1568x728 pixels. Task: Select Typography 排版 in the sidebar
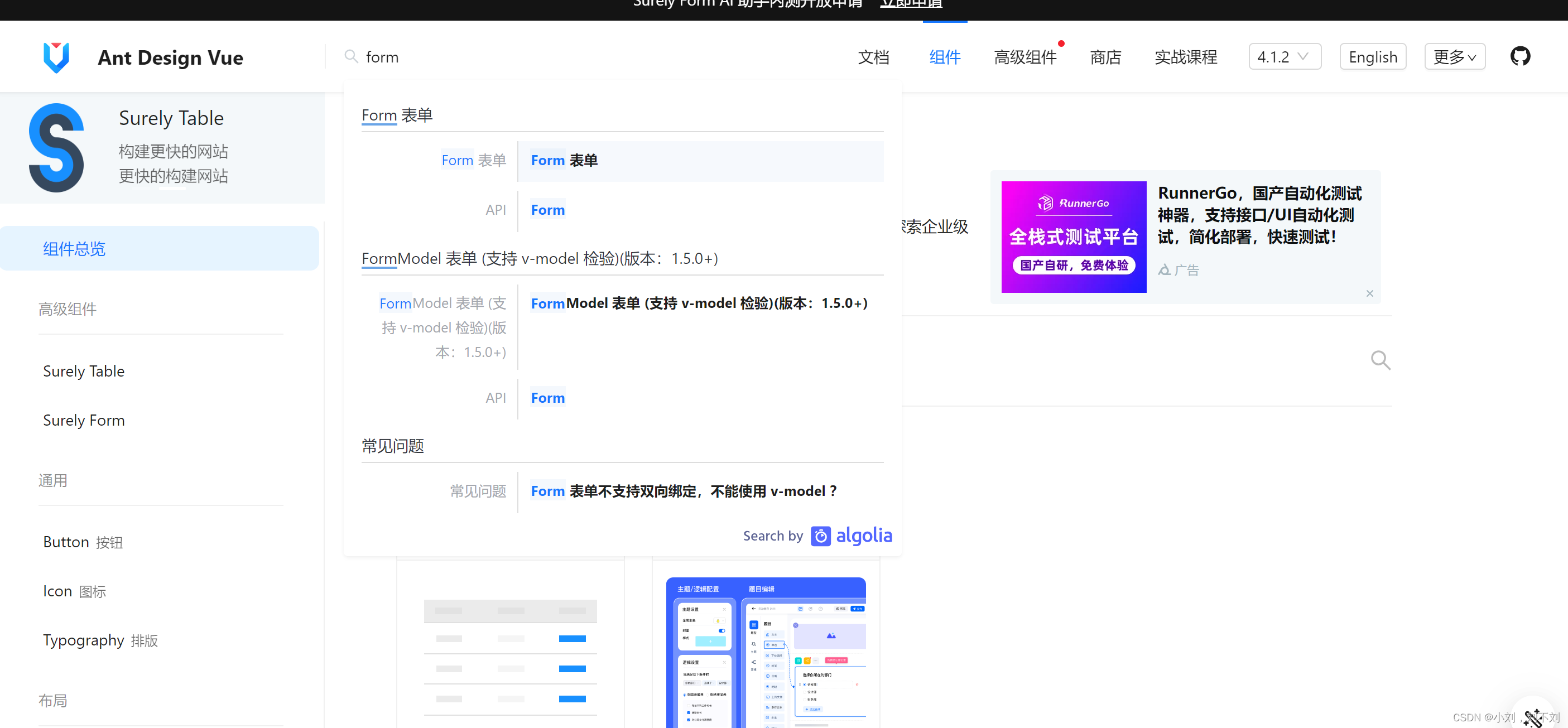[100, 640]
